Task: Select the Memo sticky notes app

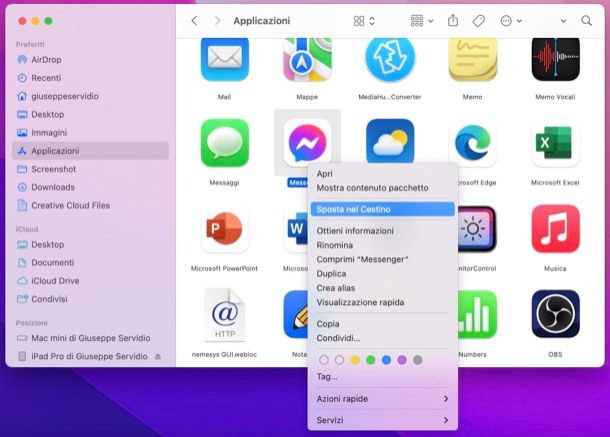Action: point(473,59)
